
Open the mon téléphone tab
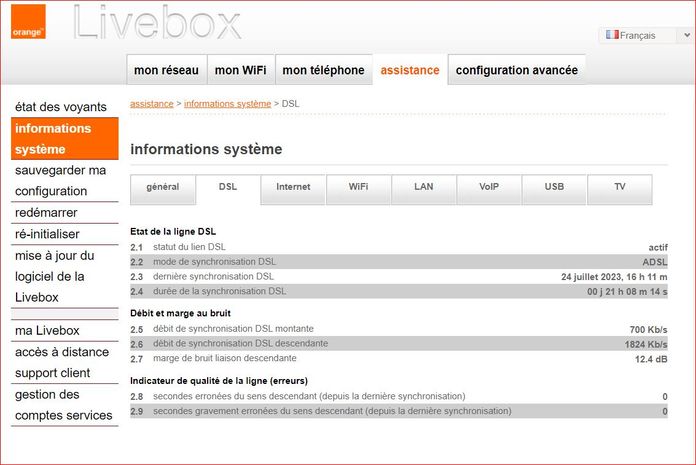point(324,70)
